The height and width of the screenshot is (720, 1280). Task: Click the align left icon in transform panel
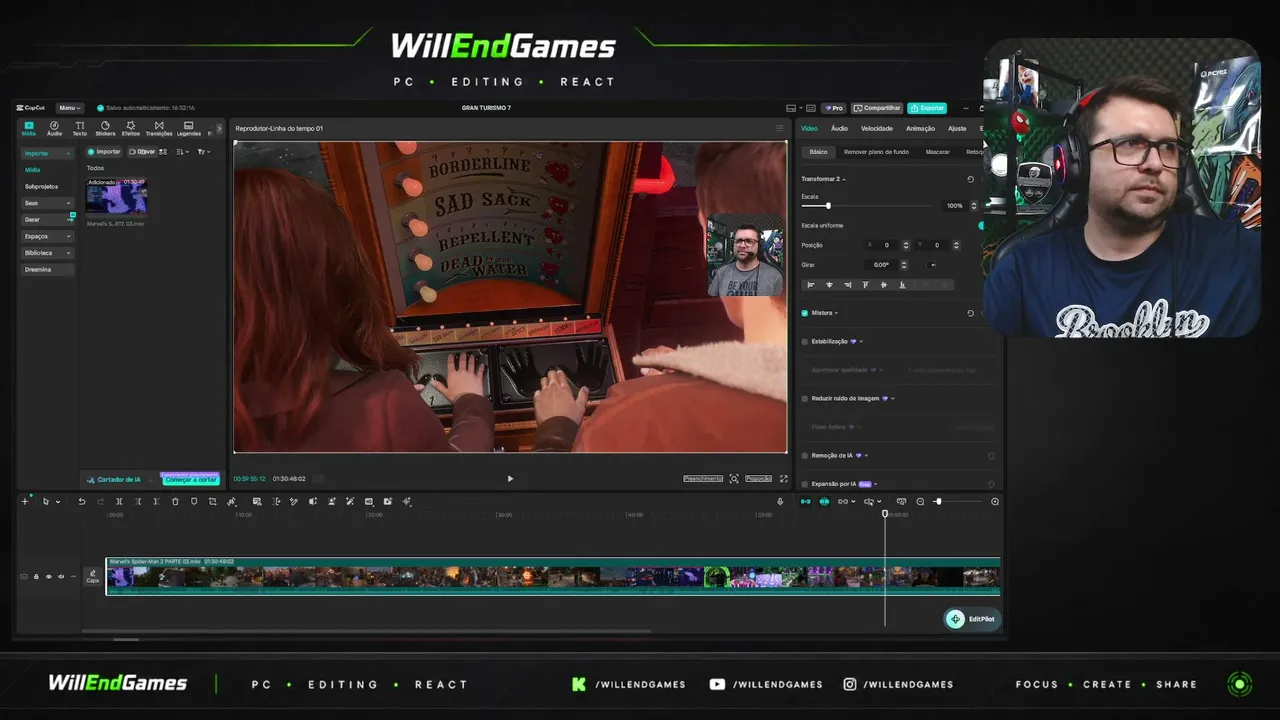[x=811, y=285]
